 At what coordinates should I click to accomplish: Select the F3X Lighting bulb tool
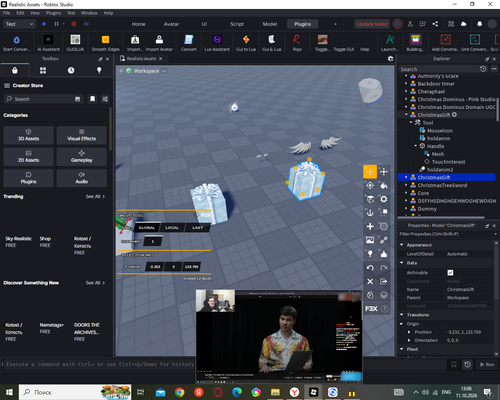[x=370, y=254]
